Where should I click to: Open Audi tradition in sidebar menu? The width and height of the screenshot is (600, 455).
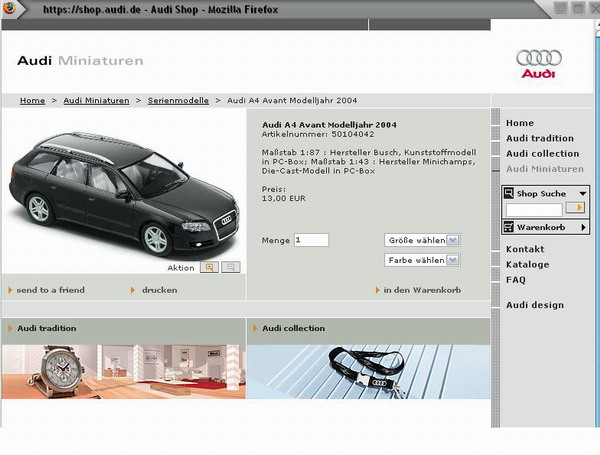[x=540, y=138]
